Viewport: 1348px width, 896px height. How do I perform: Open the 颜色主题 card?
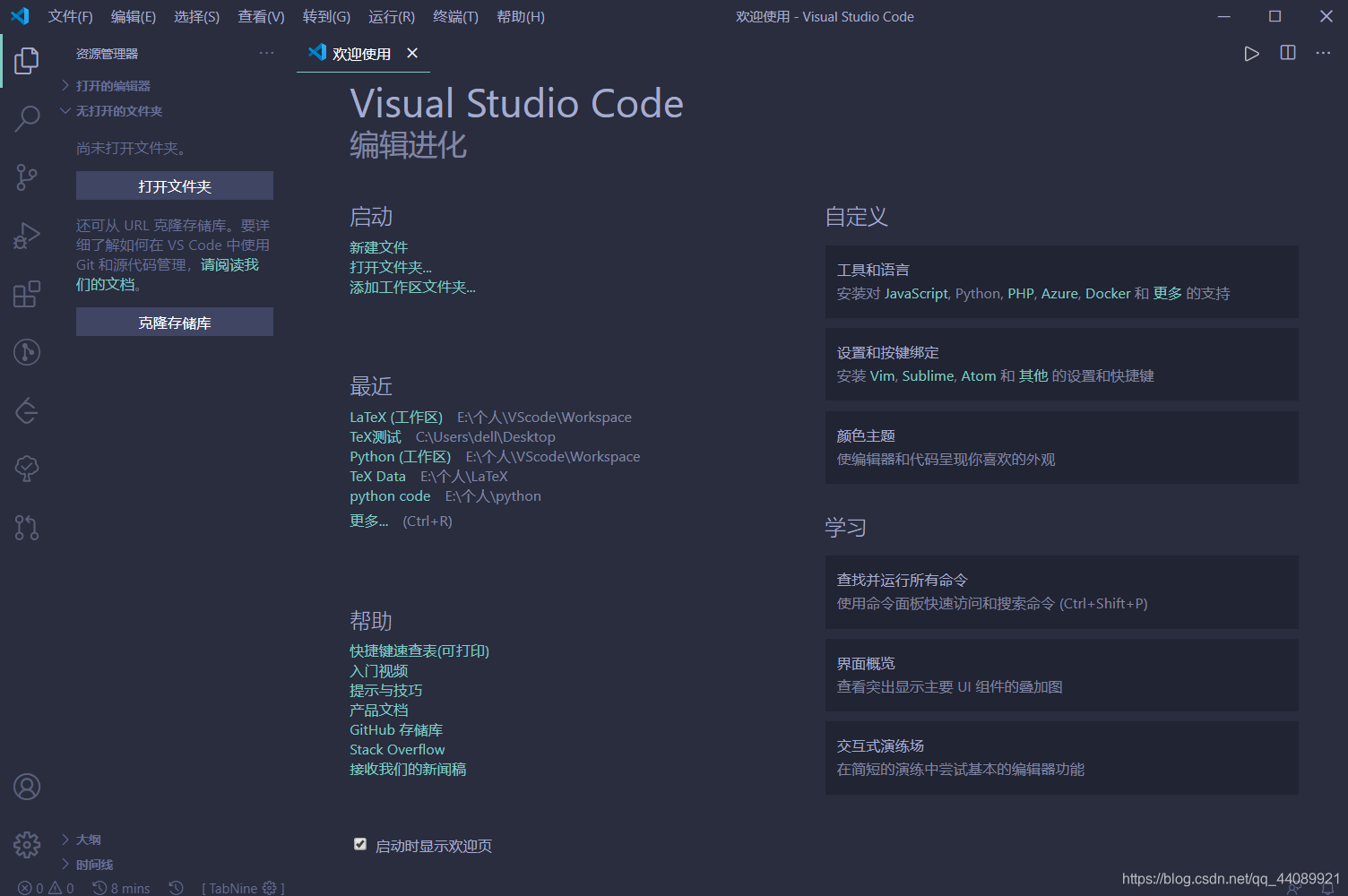tap(1061, 447)
